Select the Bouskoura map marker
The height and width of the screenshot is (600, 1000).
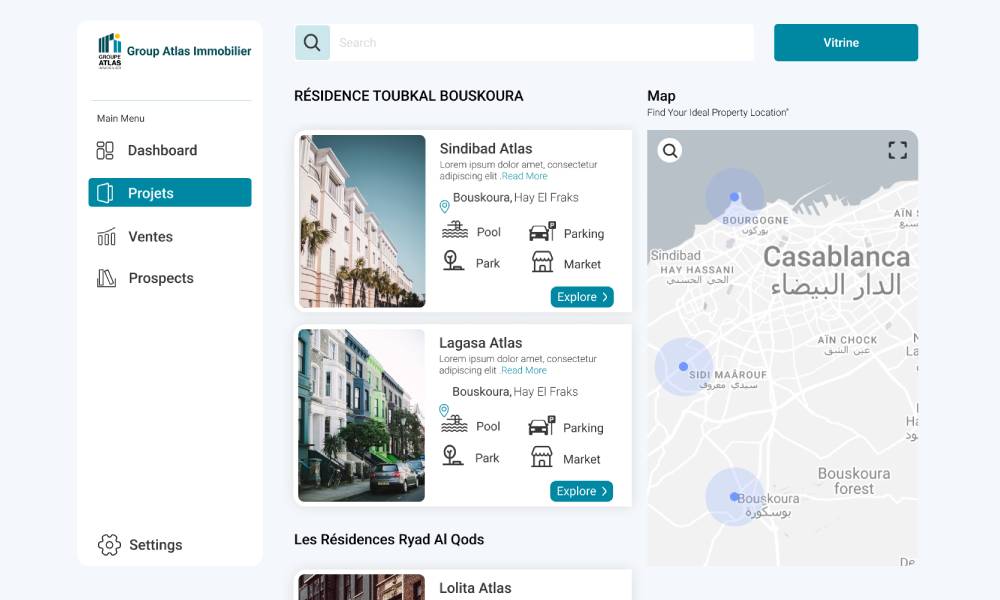[734, 496]
